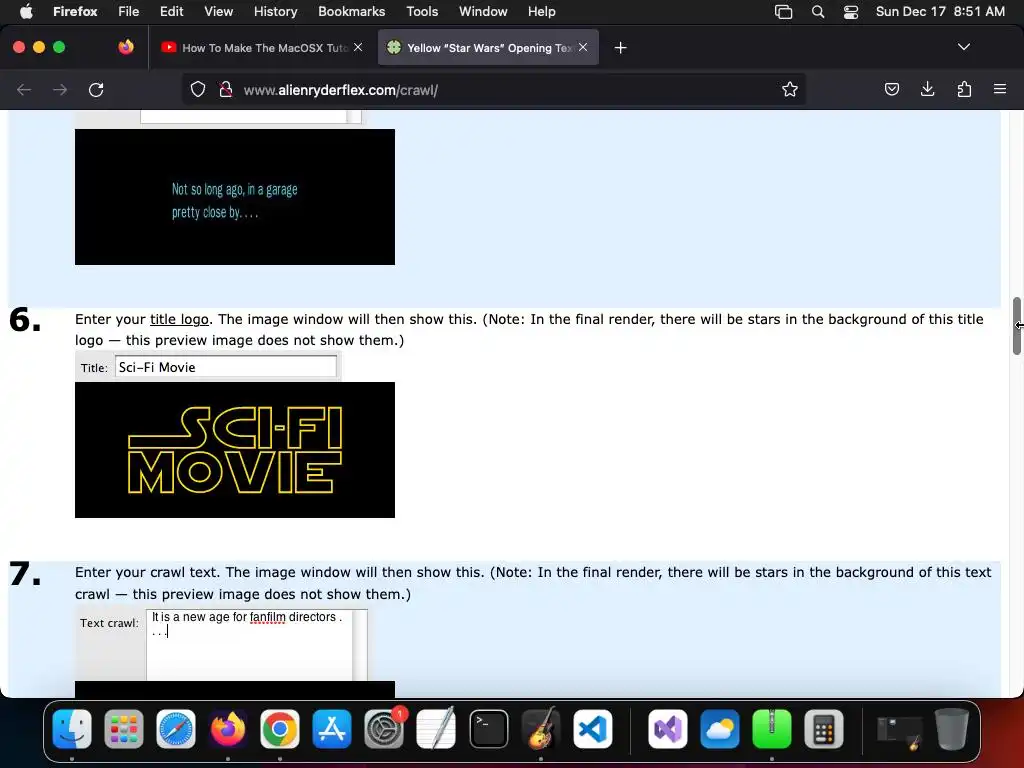1024x768 pixels.
Task: Open the Firefox application menu
Action: (x=75, y=11)
